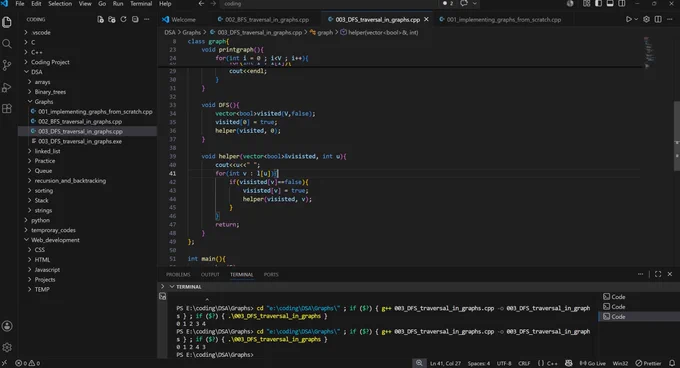
Task: Navigate forward with the arrow in title bar
Action: coord(213,3)
